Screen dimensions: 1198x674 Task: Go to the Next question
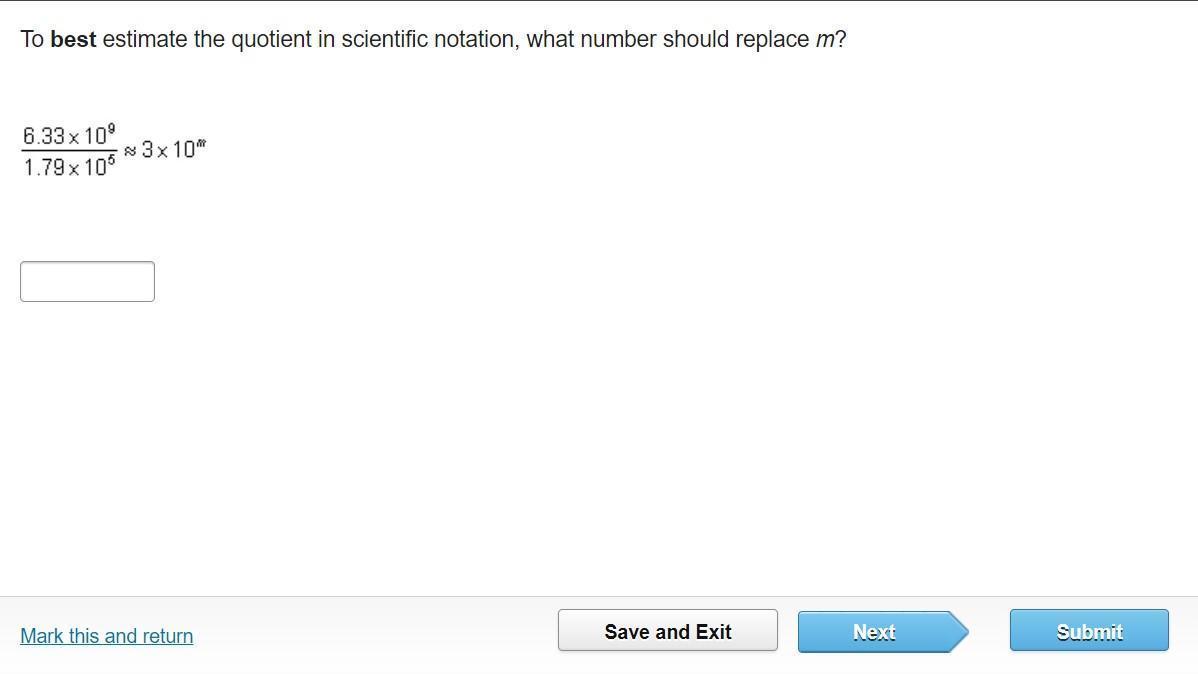point(874,632)
